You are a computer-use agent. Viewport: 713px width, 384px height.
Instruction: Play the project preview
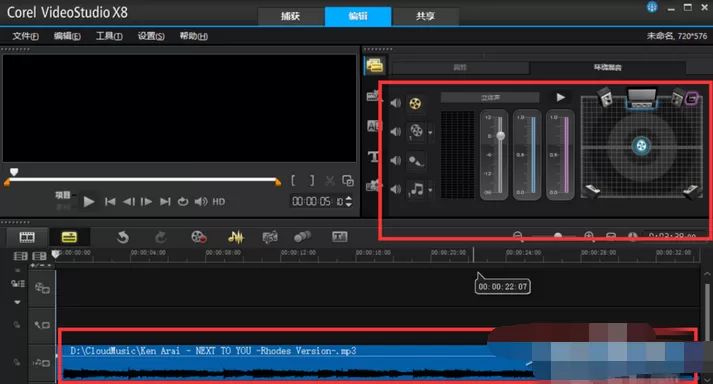coord(89,202)
